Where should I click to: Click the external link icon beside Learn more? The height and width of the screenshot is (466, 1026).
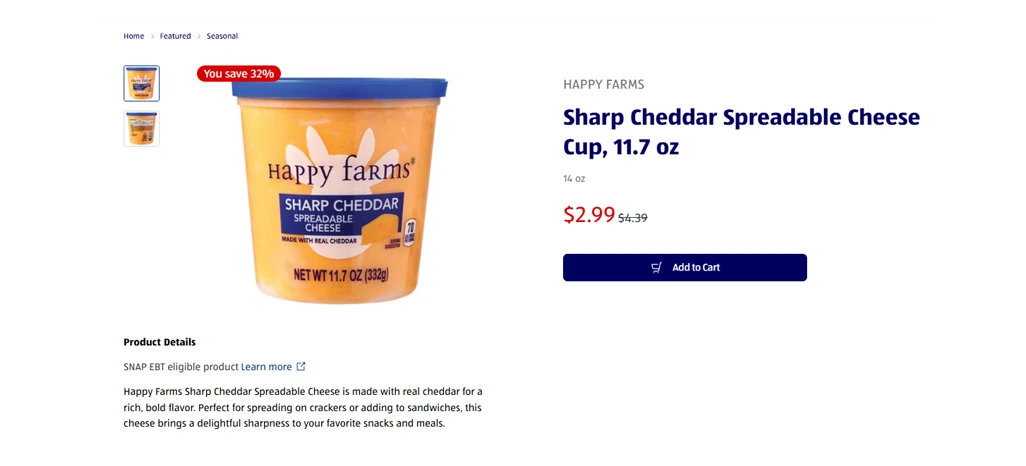[301, 367]
